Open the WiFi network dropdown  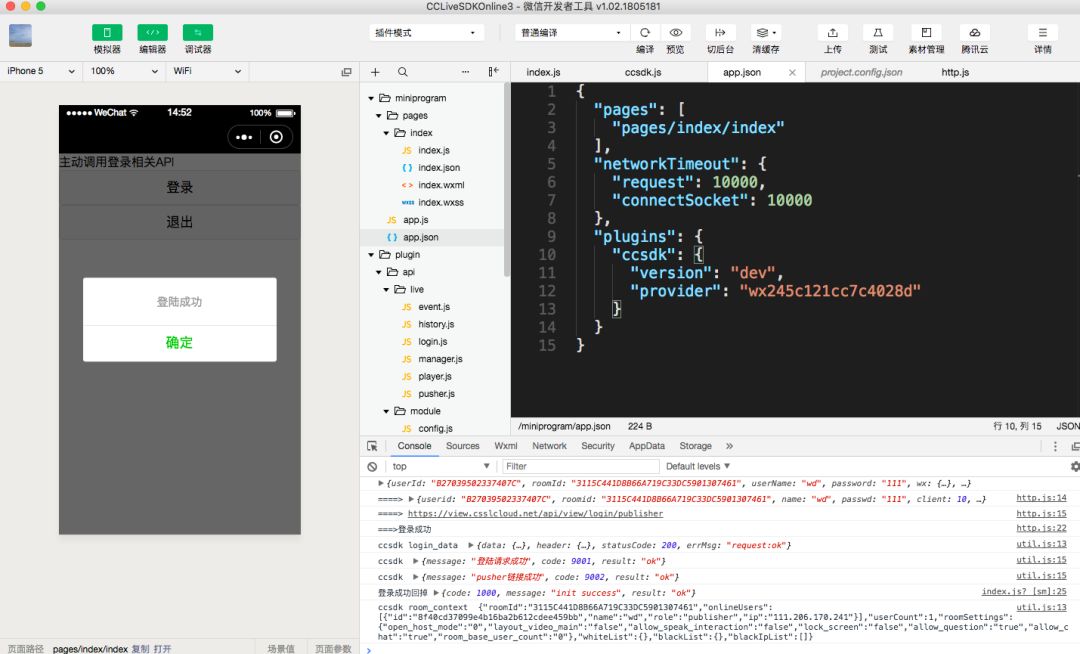point(207,71)
